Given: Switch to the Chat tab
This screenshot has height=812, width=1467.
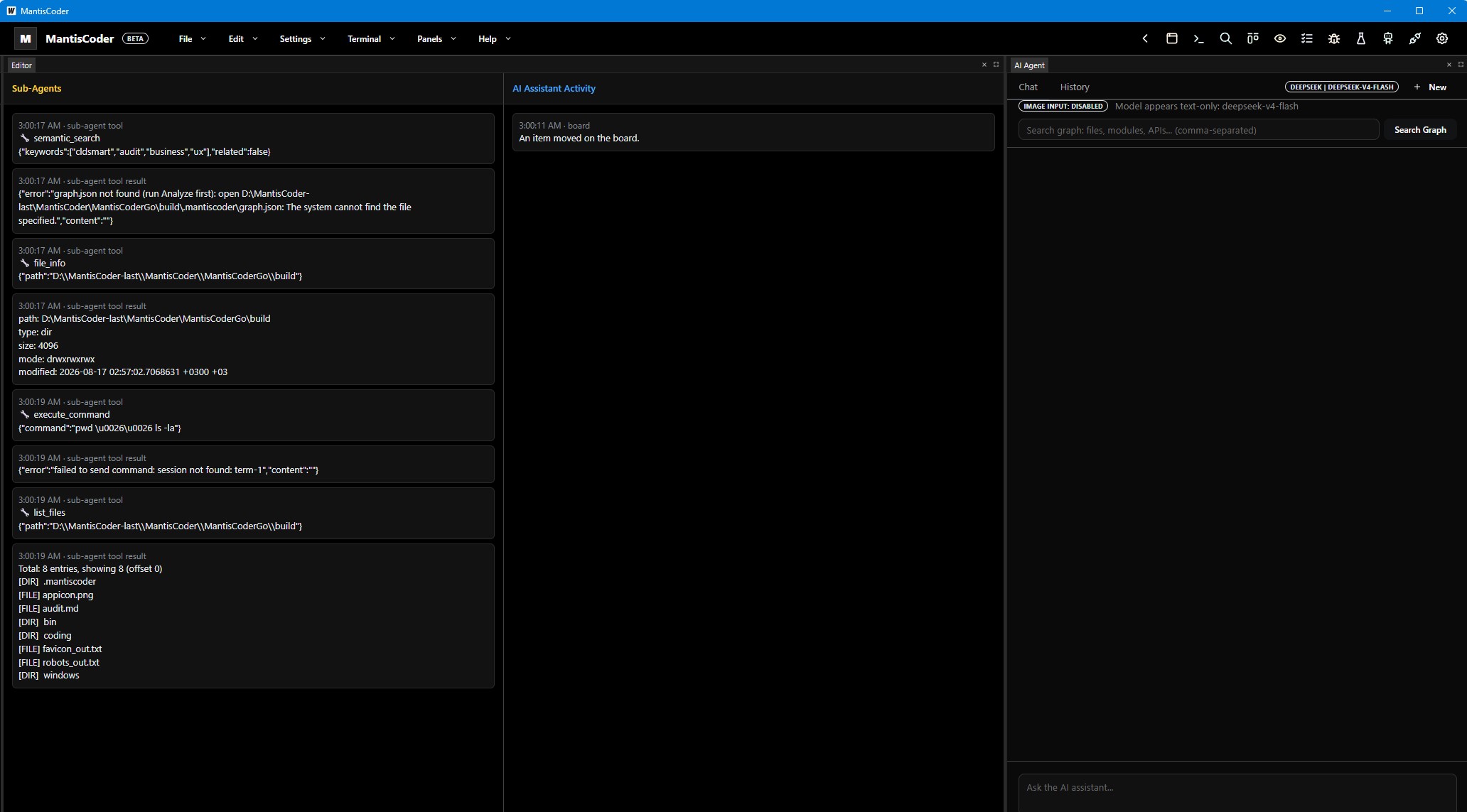Looking at the screenshot, I should 1028,87.
